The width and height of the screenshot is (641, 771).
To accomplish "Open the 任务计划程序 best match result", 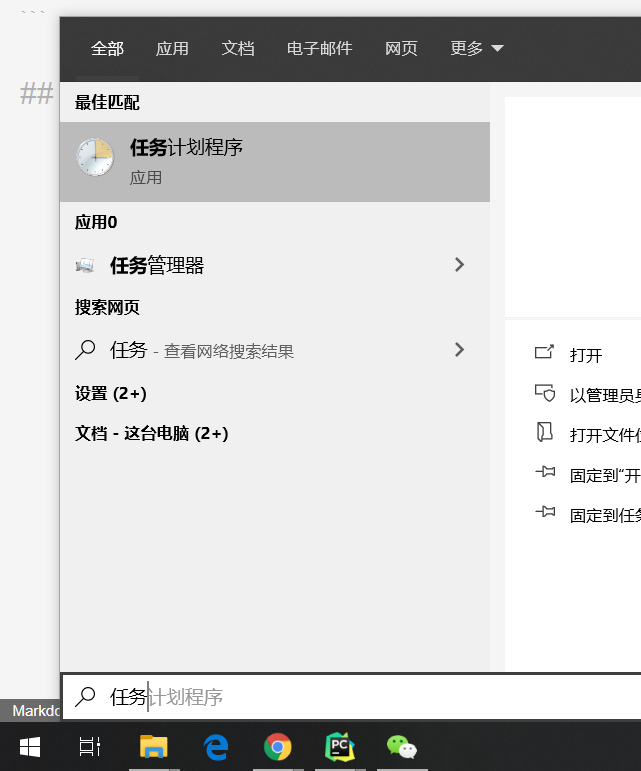I will (x=275, y=162).
